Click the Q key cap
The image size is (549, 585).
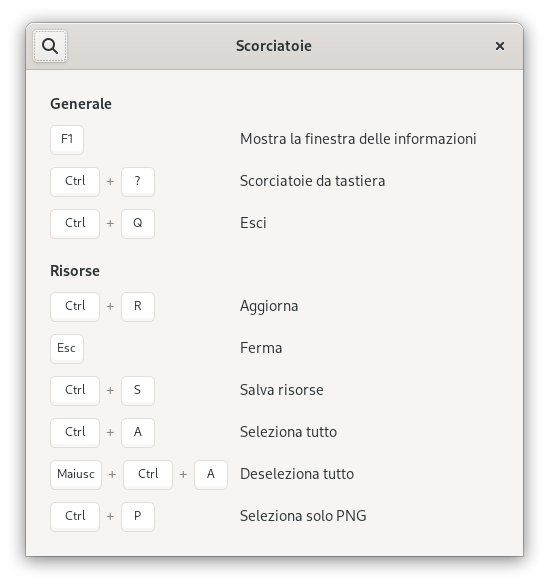(x=138, y=223)
